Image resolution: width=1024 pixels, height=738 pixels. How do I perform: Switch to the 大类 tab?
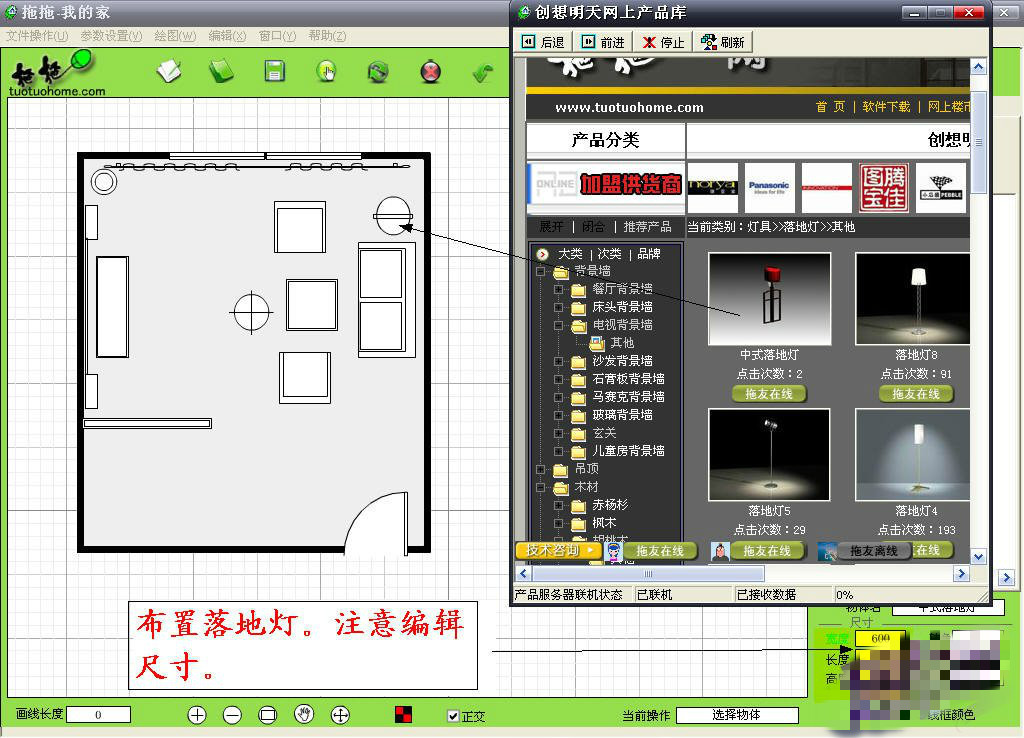pyautogui.click(x=570, y=253)
